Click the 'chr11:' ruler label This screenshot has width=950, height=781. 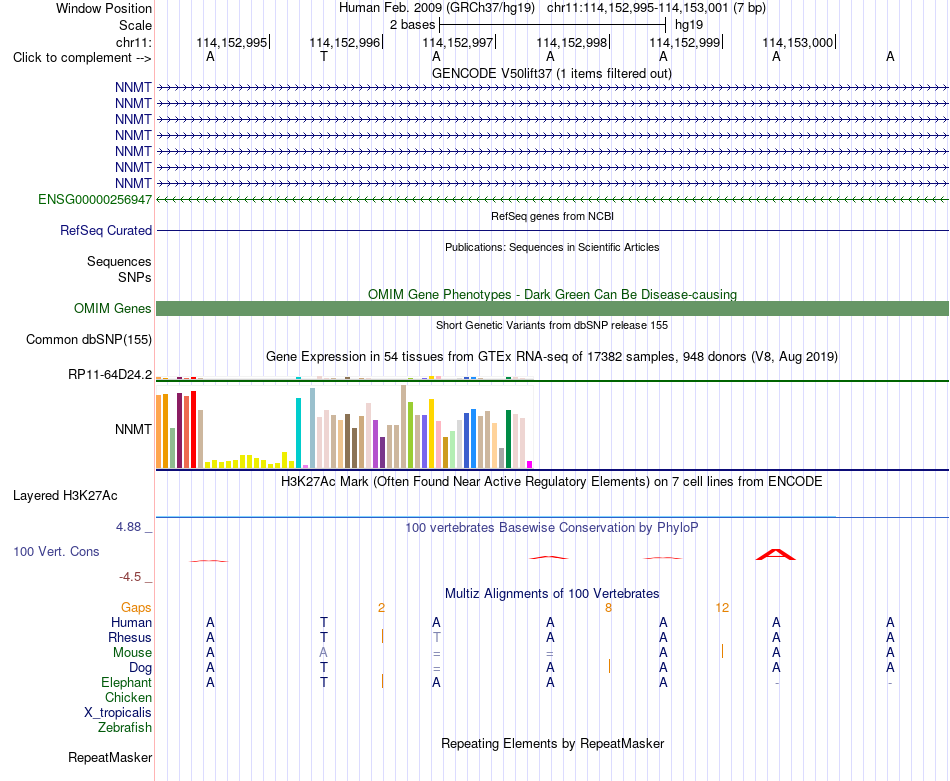[133, 42]
